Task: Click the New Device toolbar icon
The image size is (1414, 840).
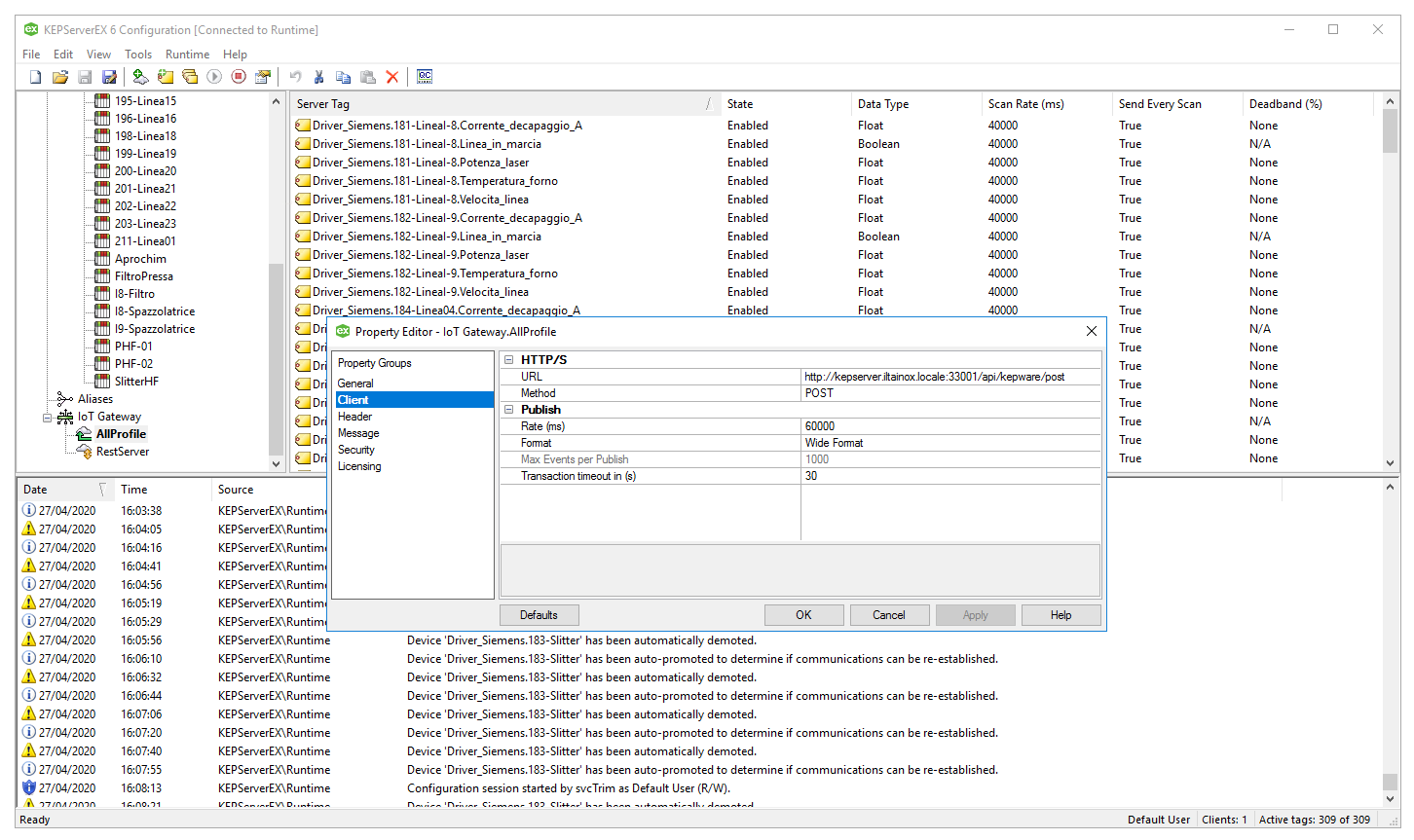Action: [x=166, y=77]
